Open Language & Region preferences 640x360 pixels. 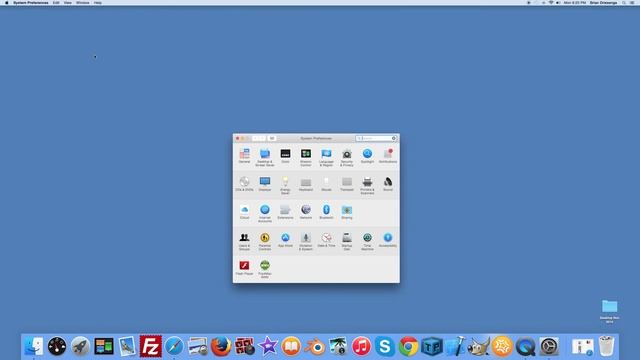[x=326, y=158]
